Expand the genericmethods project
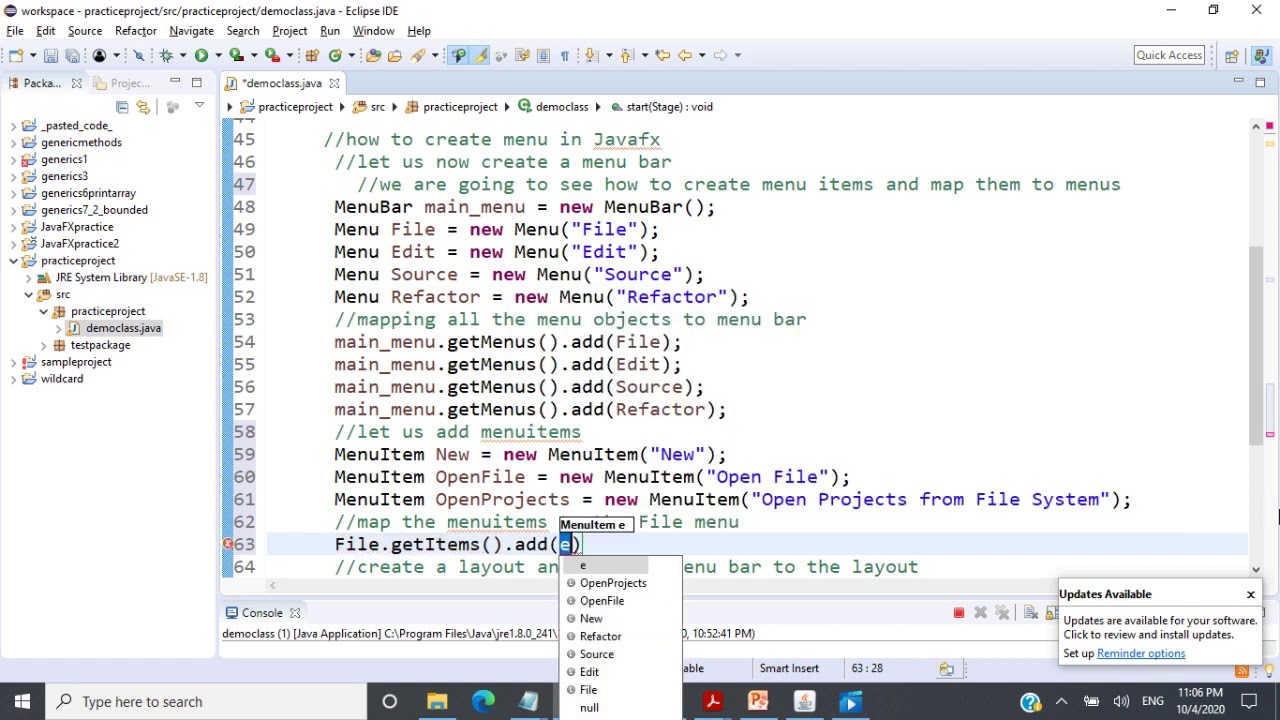 point(14,142)
